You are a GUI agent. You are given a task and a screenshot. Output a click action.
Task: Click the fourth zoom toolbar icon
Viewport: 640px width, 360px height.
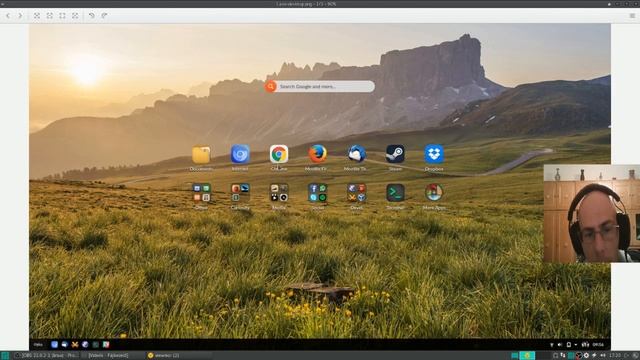tap(75, 16)
